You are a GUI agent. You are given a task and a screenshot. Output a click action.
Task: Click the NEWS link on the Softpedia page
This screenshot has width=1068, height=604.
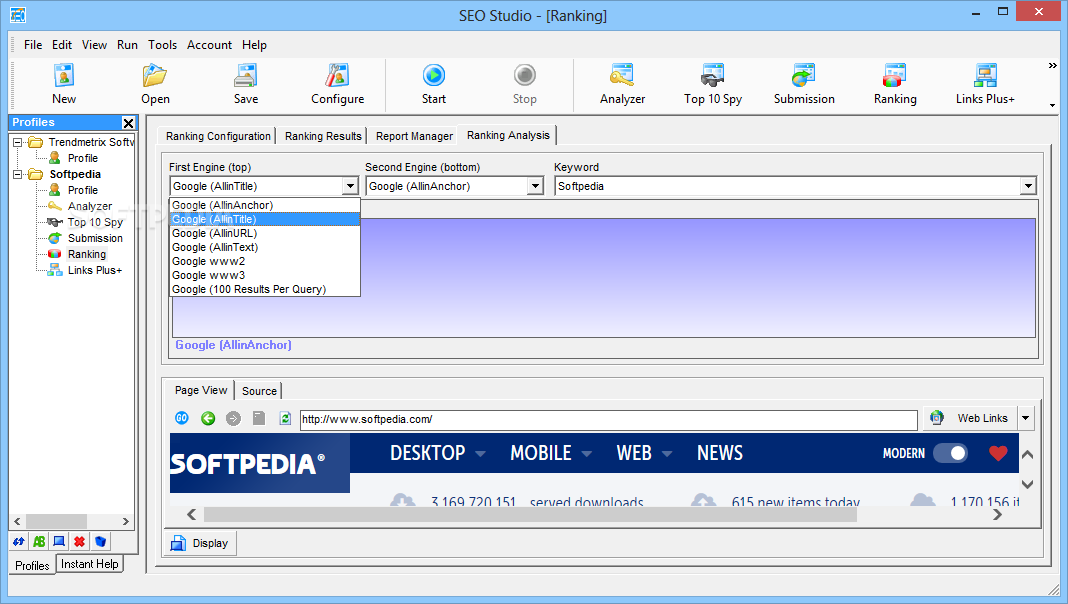(x=719, y=453)
